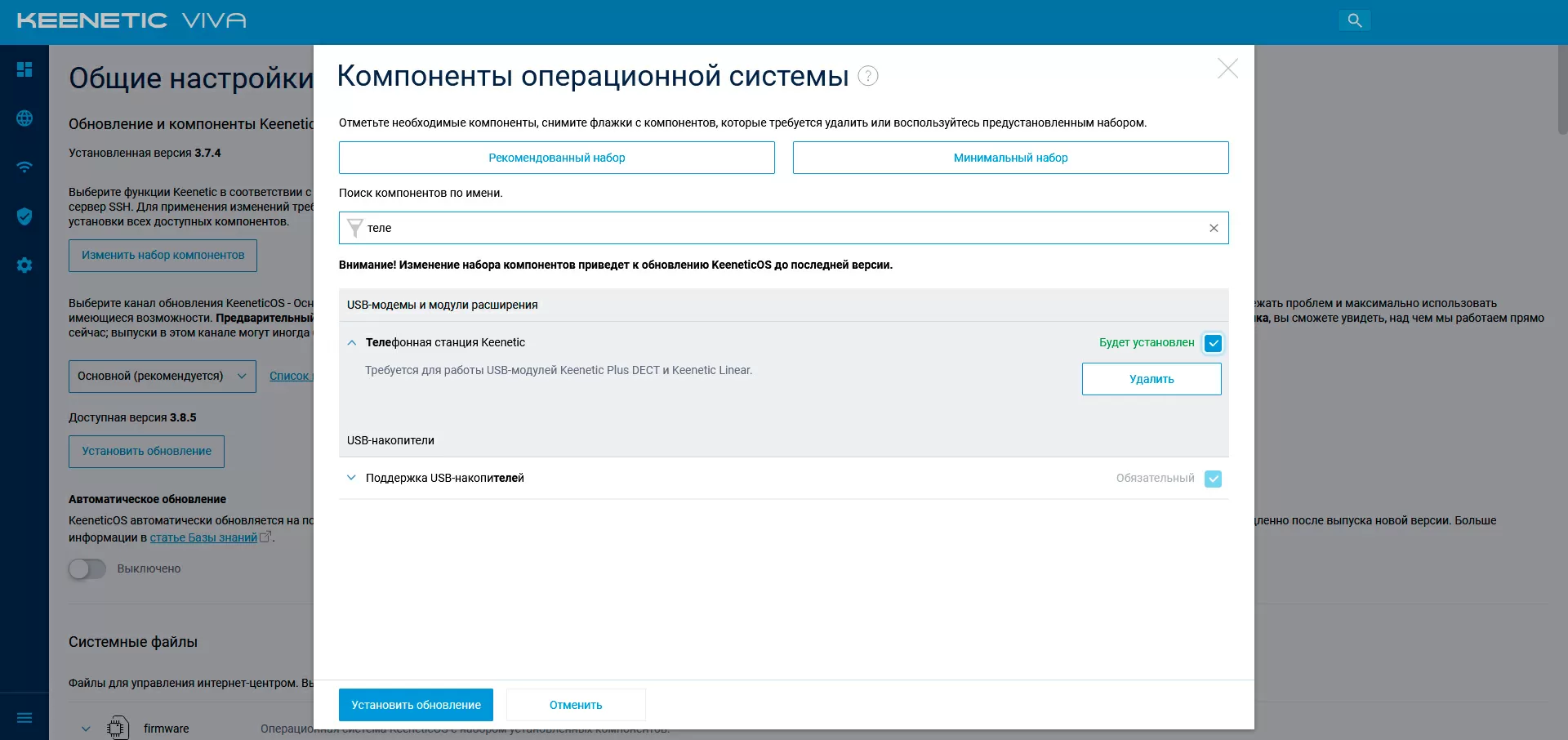Expand sidebar with the hamburger menu icon
1568x740 pixels.
pos(24,718)
